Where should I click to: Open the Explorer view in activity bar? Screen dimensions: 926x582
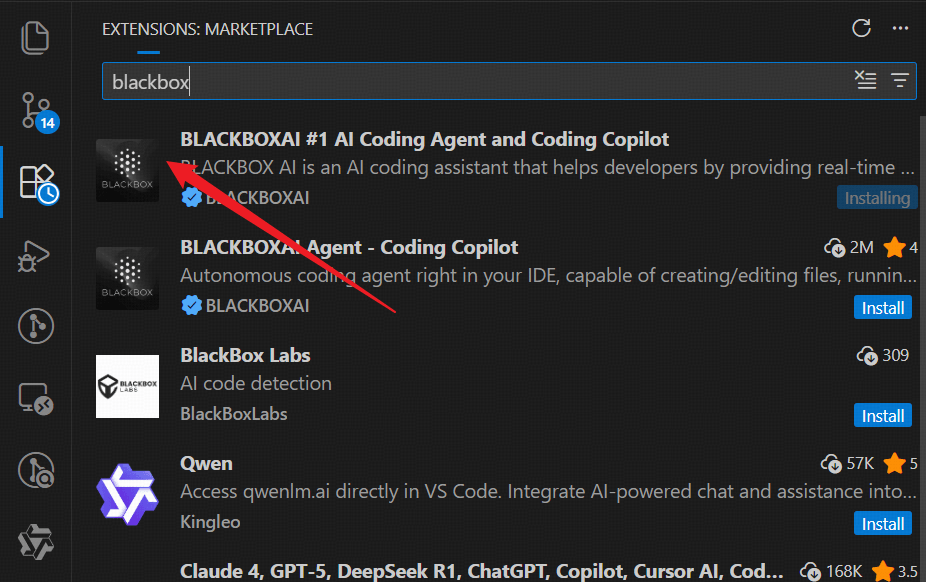click(x=36, y=38)
